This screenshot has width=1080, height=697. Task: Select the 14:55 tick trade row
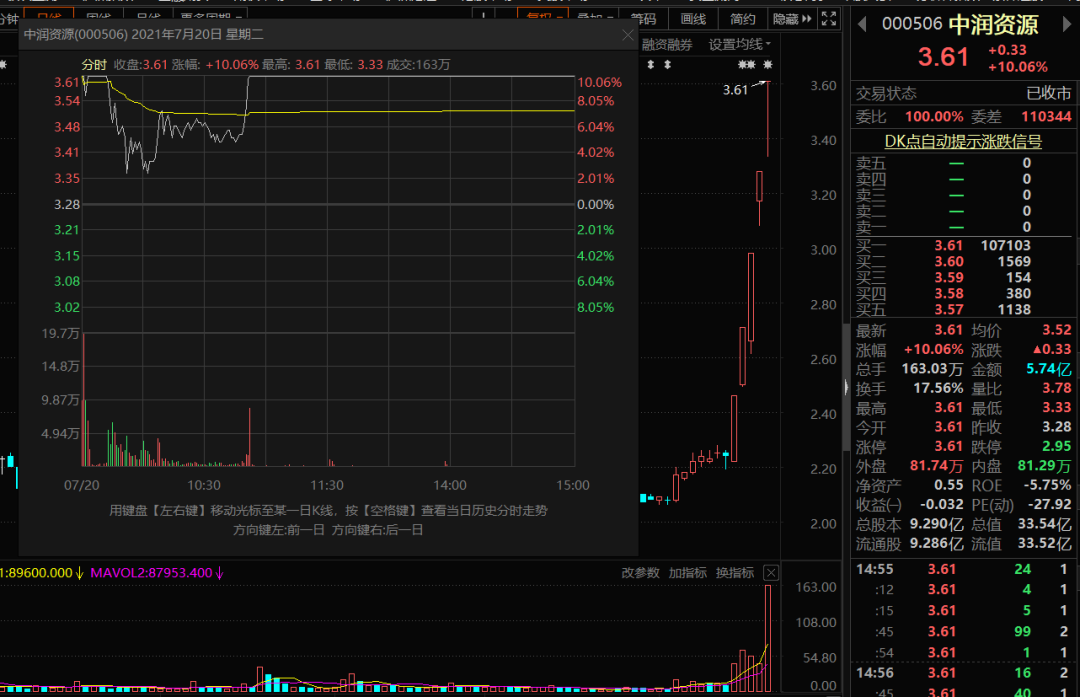[964, 570]
